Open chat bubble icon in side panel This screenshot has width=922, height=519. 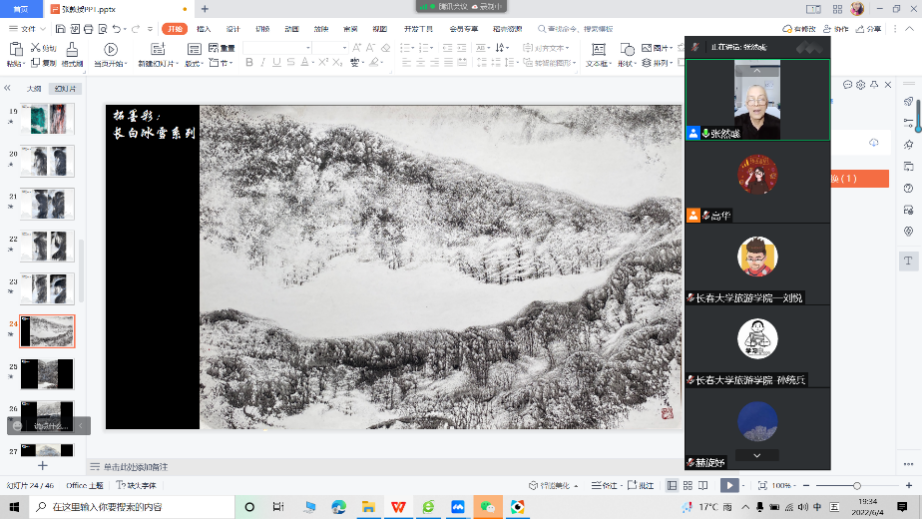(847, 85)
